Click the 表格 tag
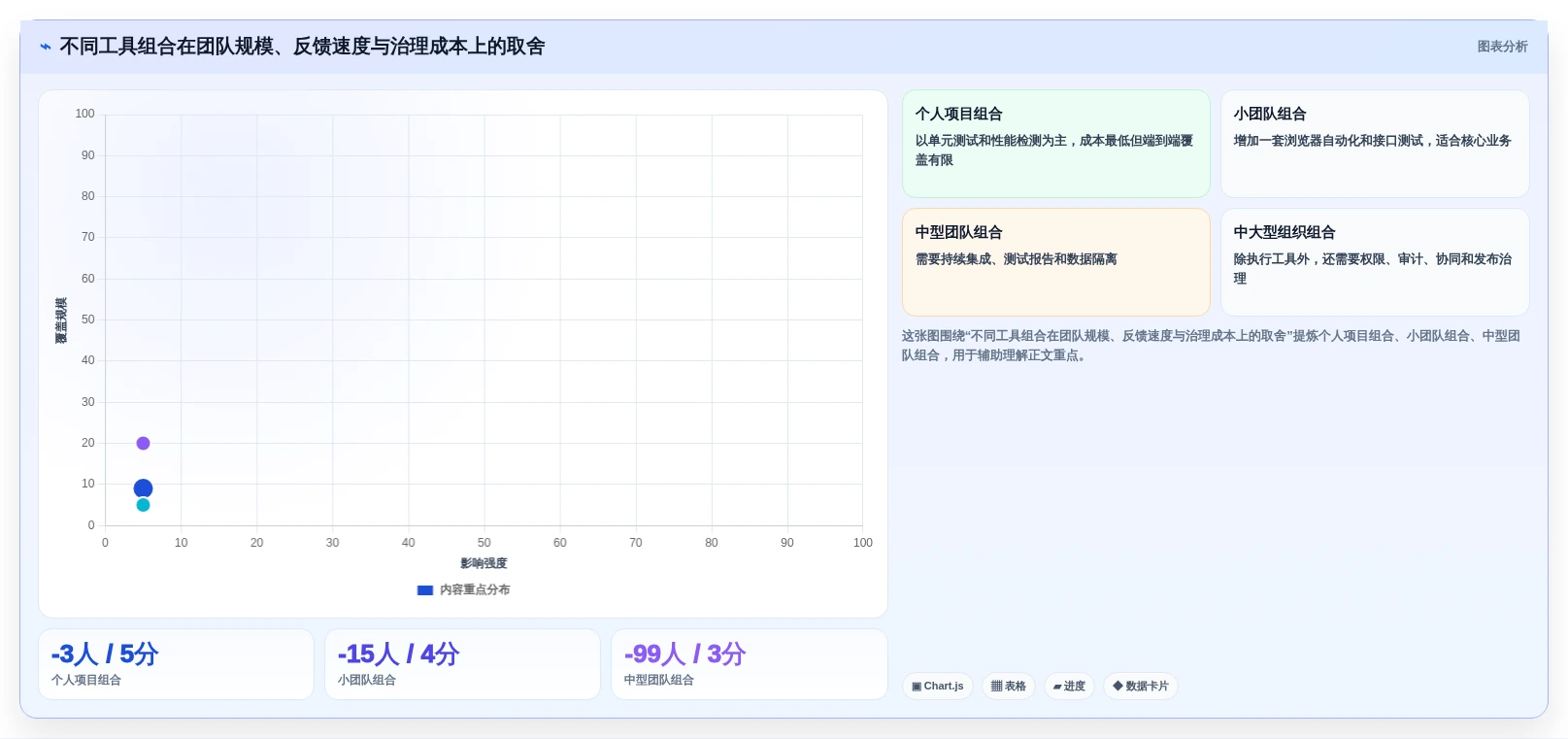 pyautogui.click(x=1009, y=686)
